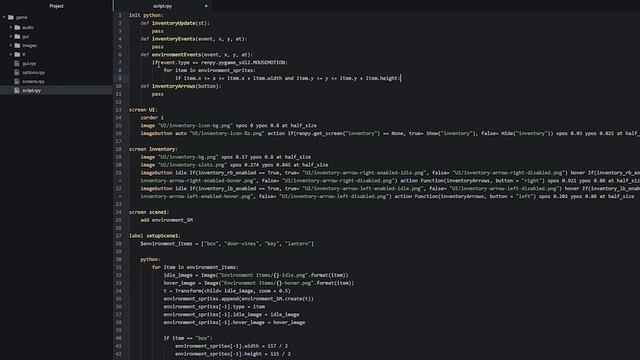Click the modified dot on script.rpy tab
Image resolution: width=640 pixels, height=360 pixels.
(x=206, y=6)
